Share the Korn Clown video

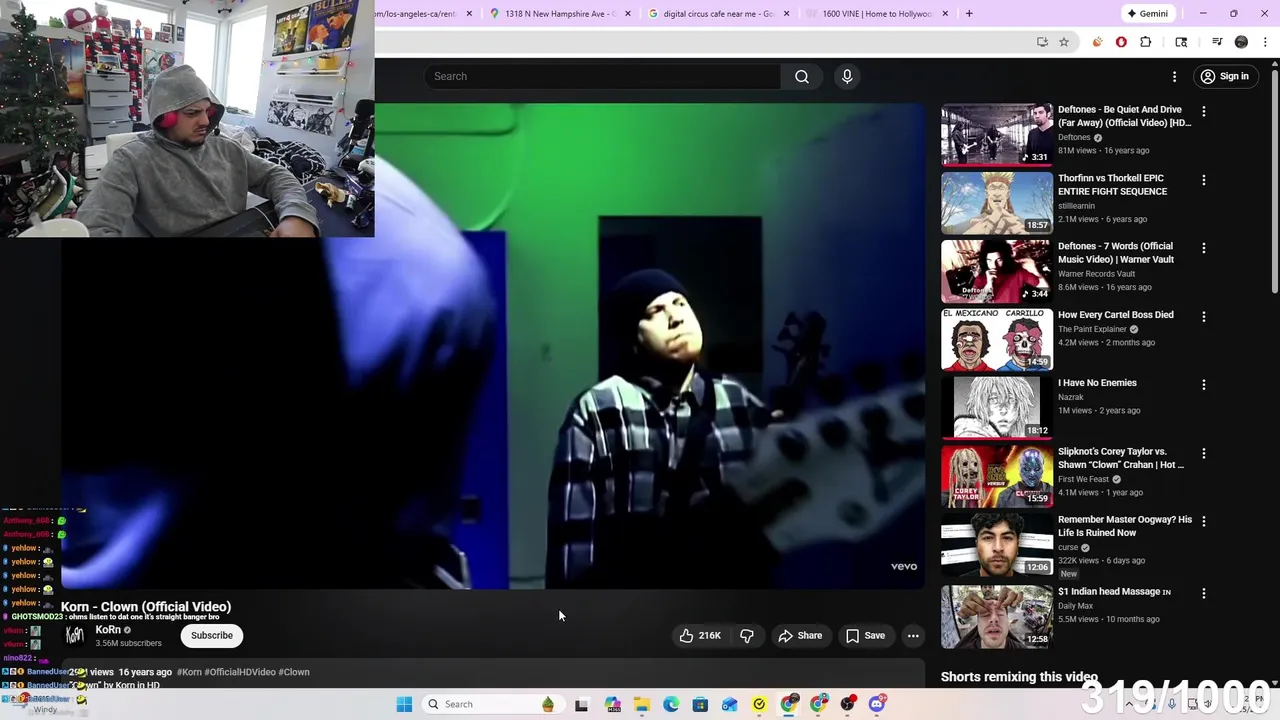pos(800,636)
